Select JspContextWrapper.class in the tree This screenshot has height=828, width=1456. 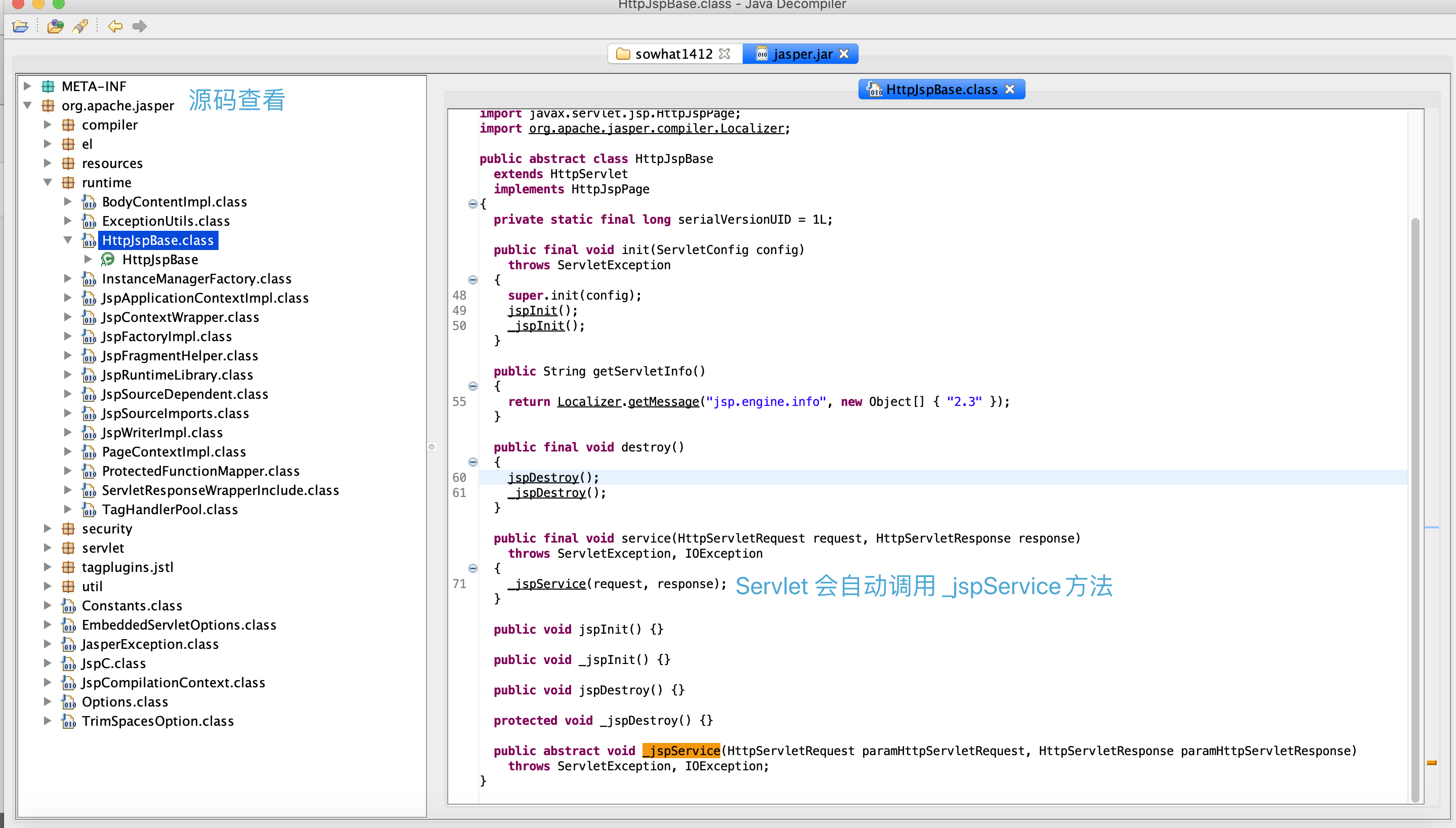[x=180, y=317]
